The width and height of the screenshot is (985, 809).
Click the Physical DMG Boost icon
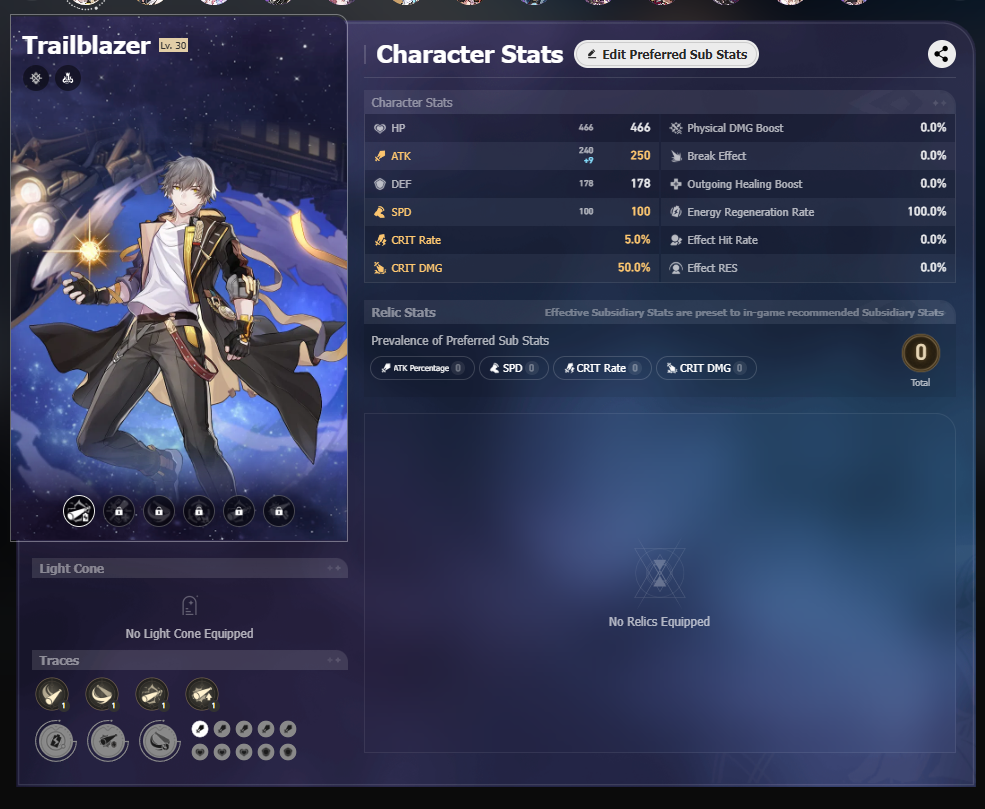(x=676, y=128)
